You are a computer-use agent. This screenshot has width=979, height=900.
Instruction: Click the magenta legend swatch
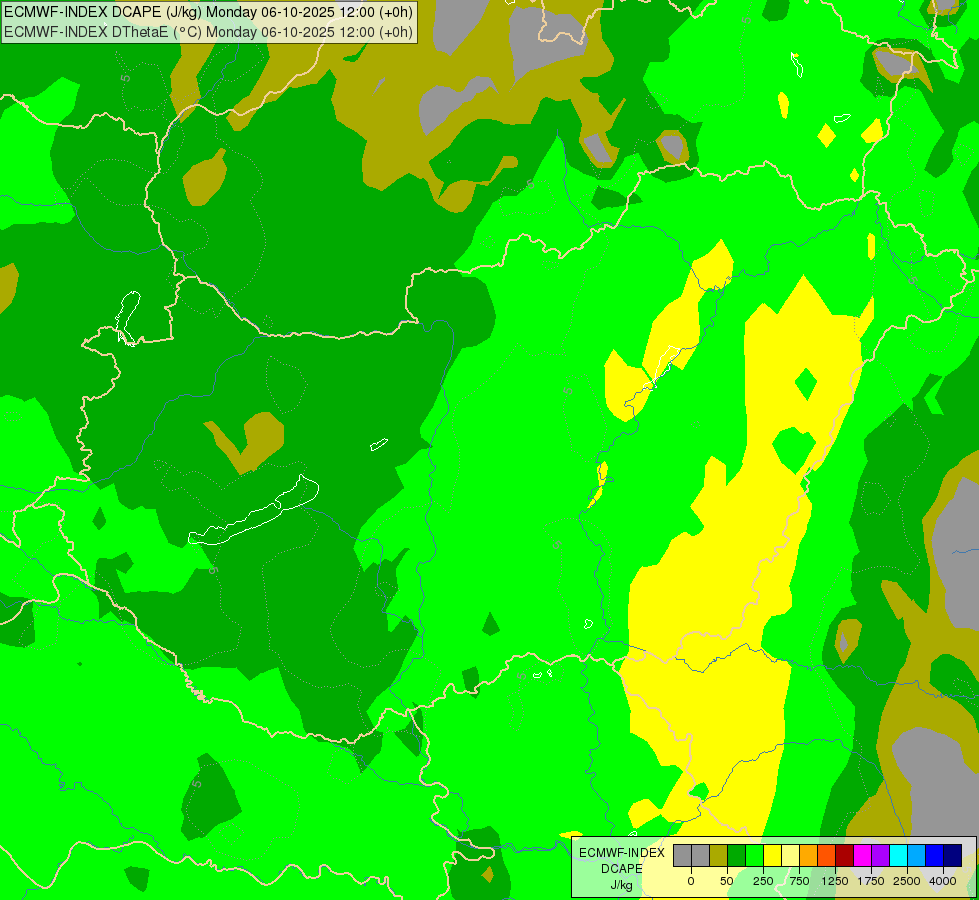[x=863, y=855]
